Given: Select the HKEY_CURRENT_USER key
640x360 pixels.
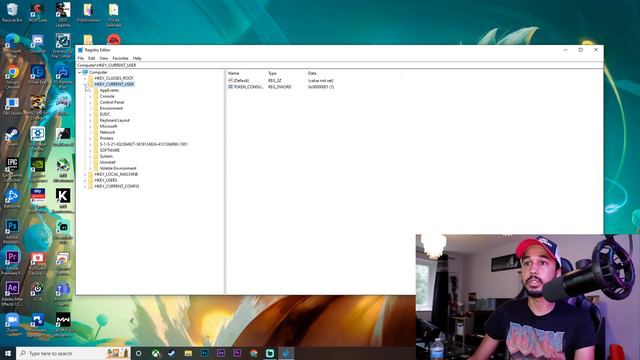Looking at the screenshot, I should pos(114,84).
